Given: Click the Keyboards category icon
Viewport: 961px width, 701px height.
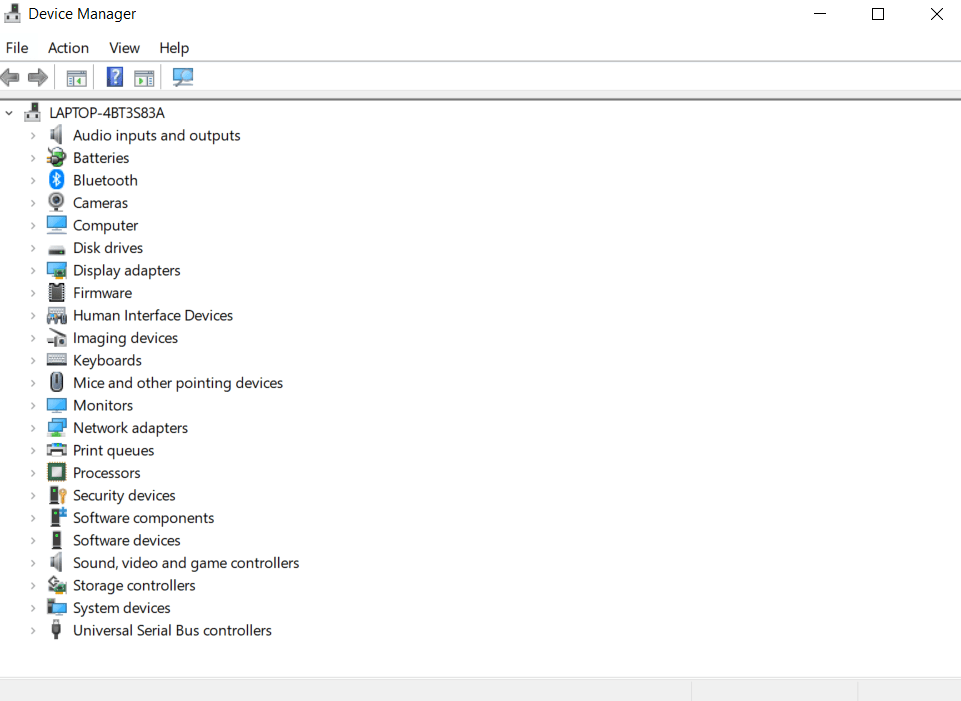Looking at the screenshot, I should (56, 360).
